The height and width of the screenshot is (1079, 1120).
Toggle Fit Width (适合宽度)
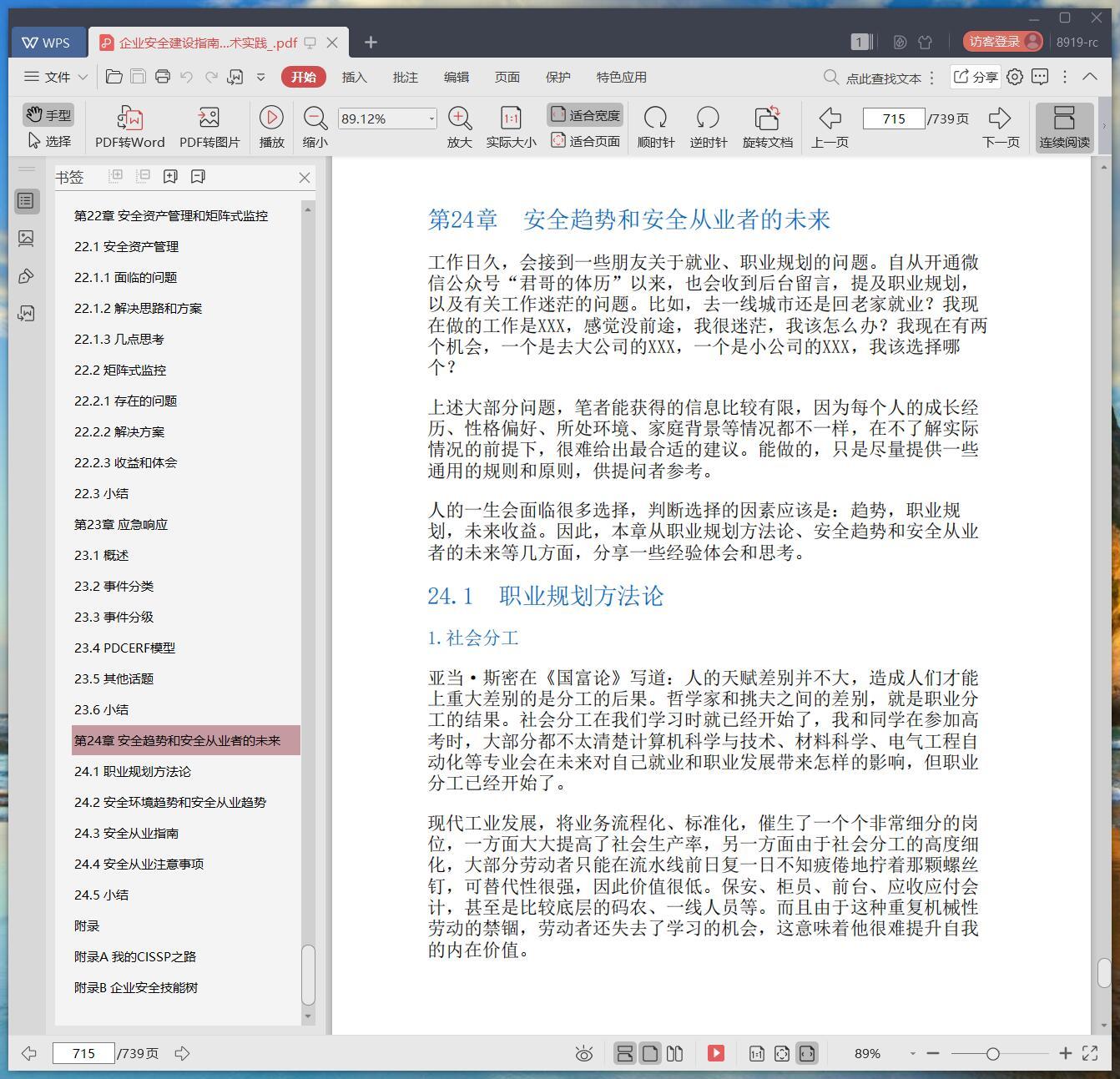pos(585,115)
